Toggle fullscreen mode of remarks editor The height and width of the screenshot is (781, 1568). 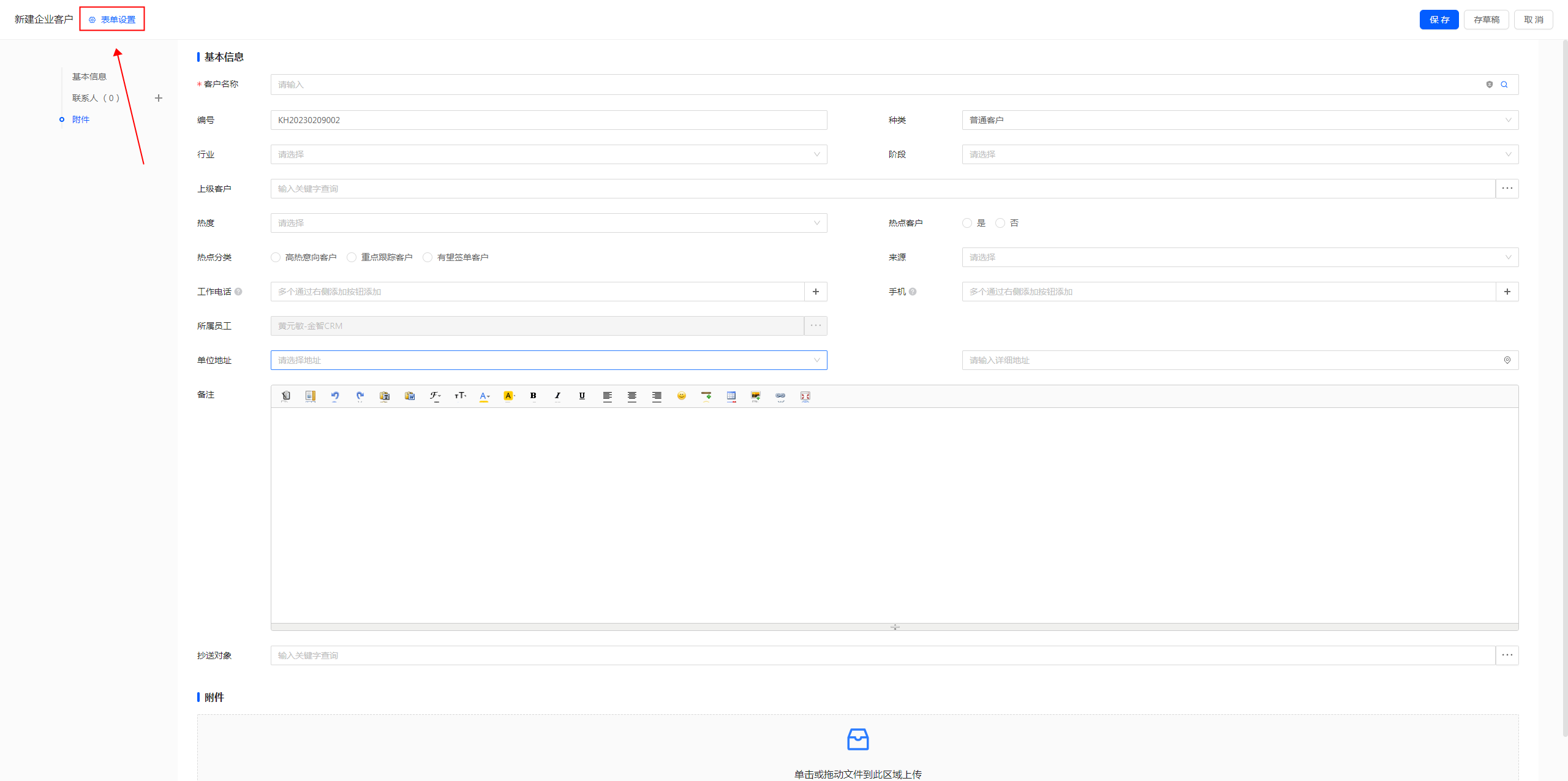[805, 396]
